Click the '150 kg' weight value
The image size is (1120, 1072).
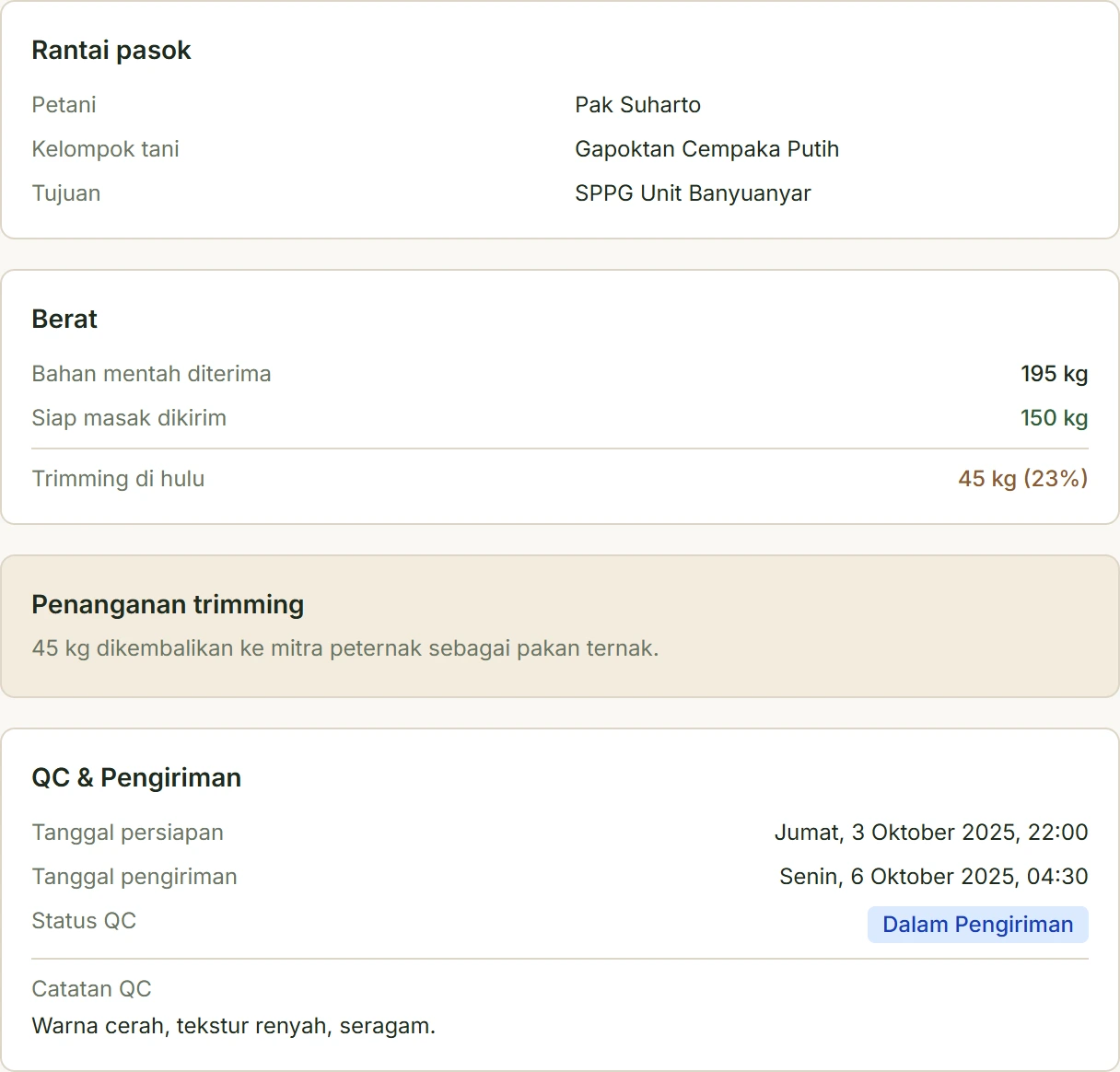tap(1055, 418)
